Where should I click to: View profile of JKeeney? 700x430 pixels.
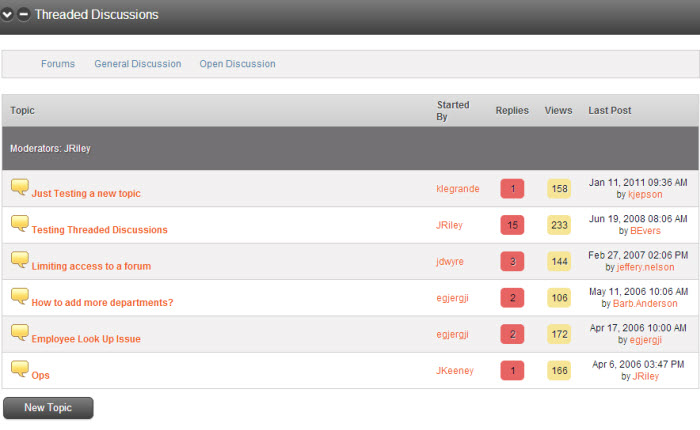point(454,371)
